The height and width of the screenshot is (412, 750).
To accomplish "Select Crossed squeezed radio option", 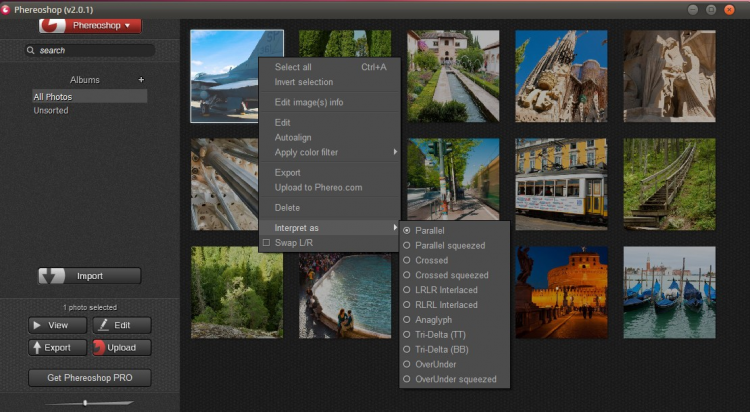I will (407, 275).
